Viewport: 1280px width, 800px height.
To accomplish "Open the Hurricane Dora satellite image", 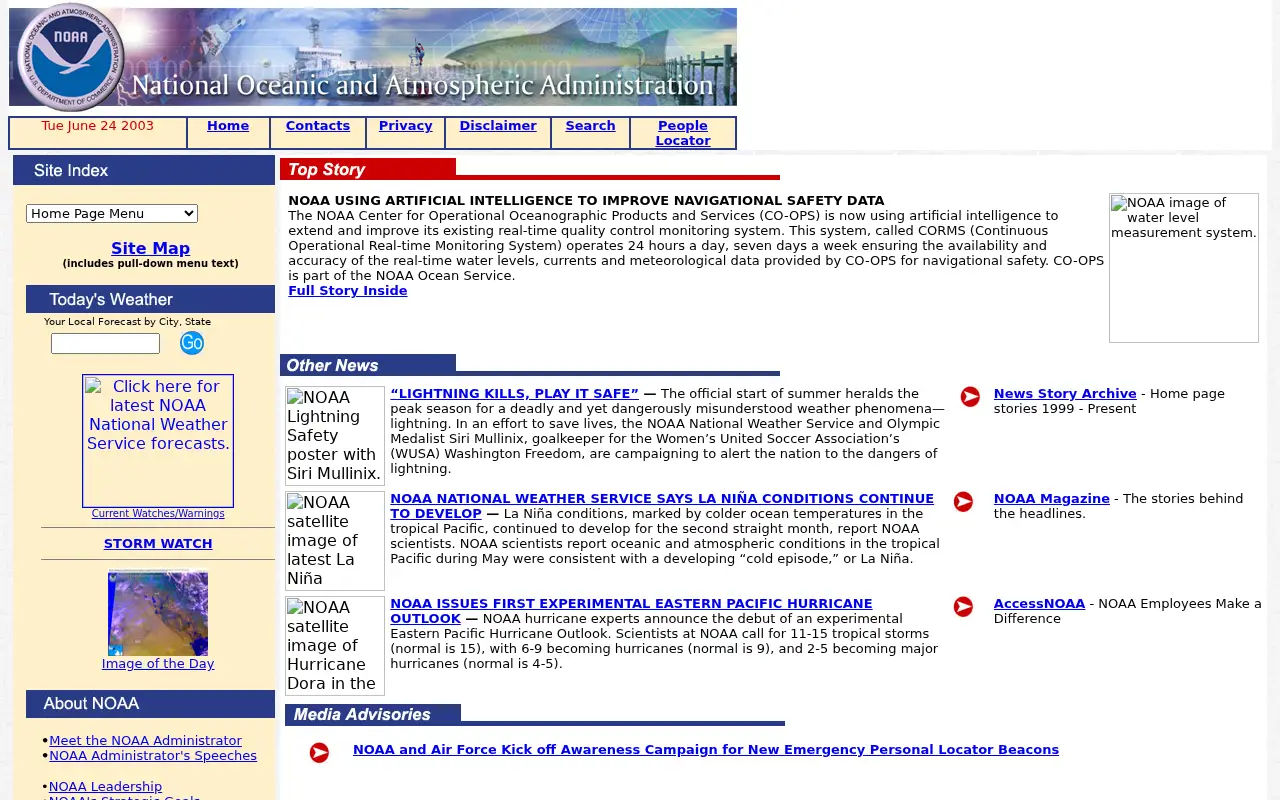I will [335, 646].
